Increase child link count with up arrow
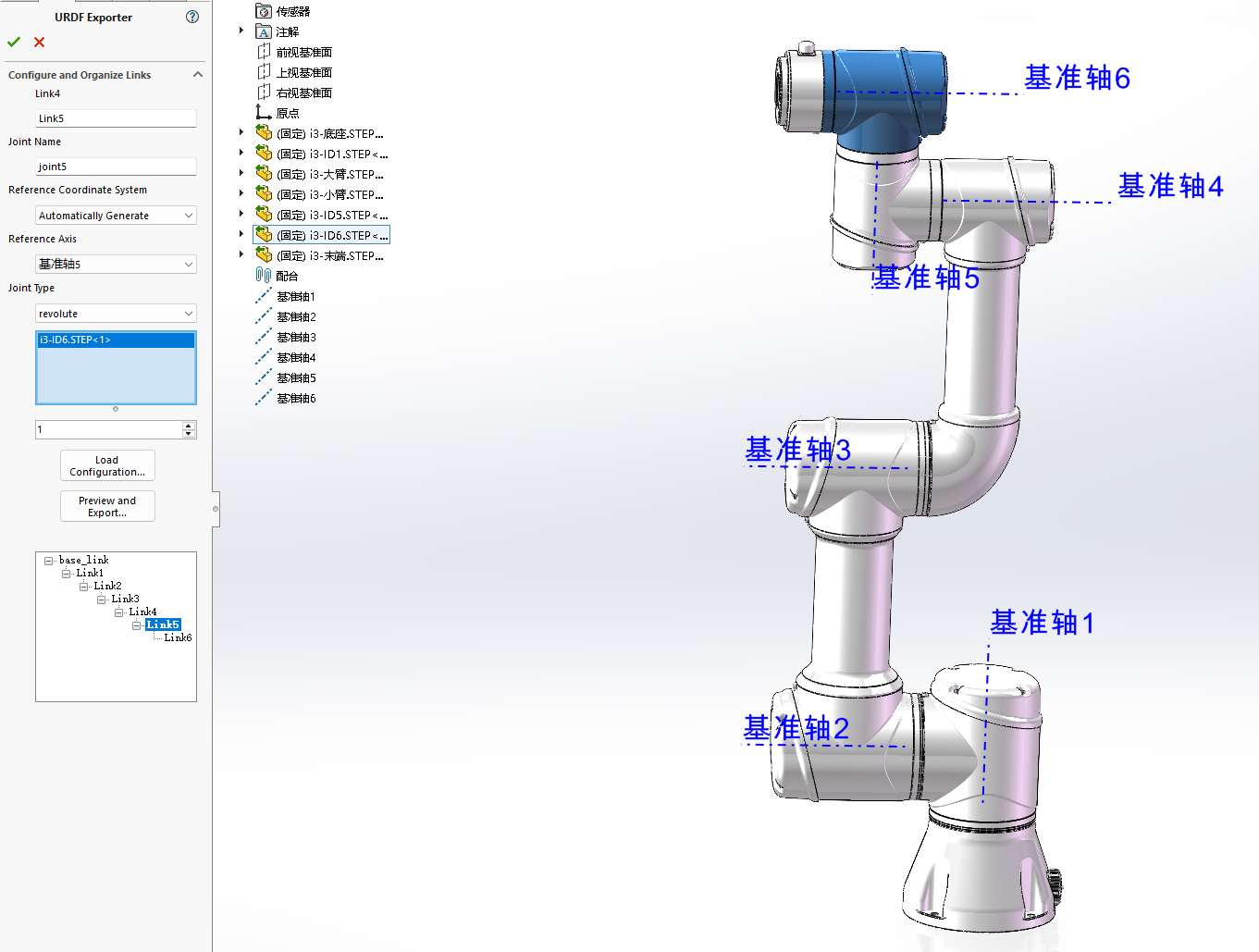1259x952 pixels. click(x=190, y=426)
